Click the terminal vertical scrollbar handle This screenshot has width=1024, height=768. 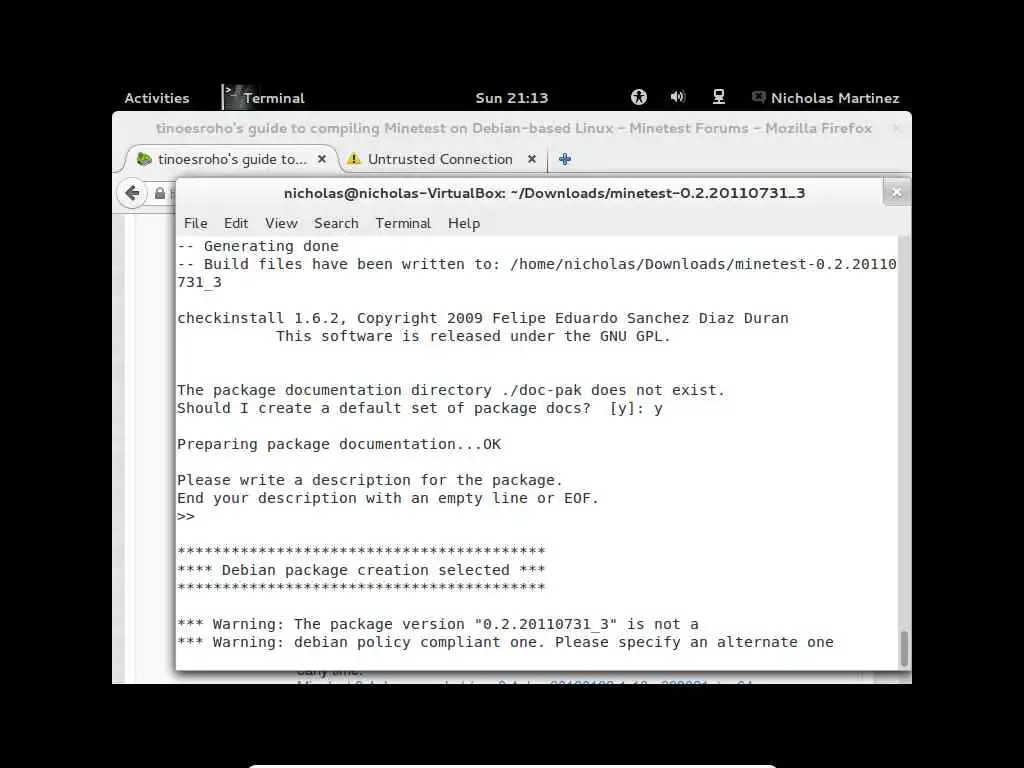904,648
